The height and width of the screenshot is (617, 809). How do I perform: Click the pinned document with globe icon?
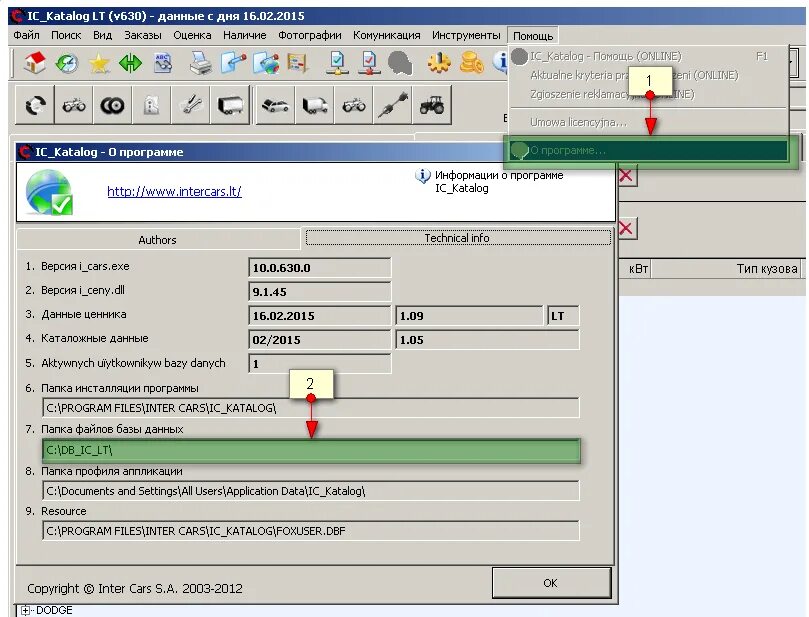coord(265,63)
